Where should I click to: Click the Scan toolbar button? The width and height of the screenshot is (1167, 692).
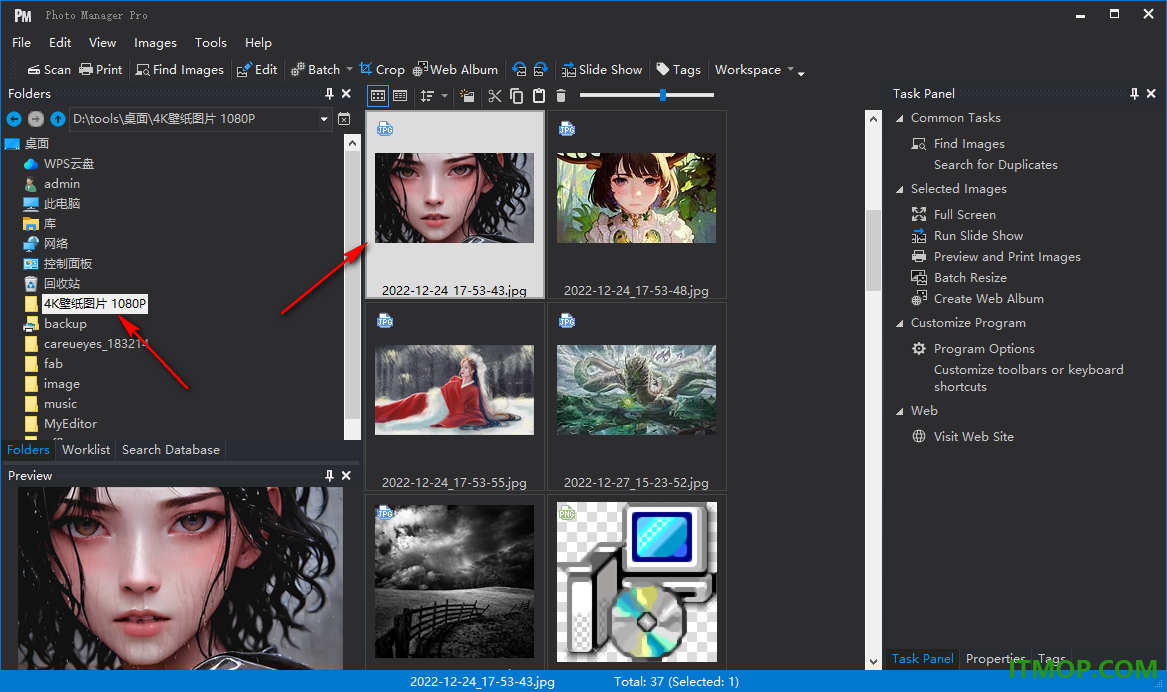49,69
